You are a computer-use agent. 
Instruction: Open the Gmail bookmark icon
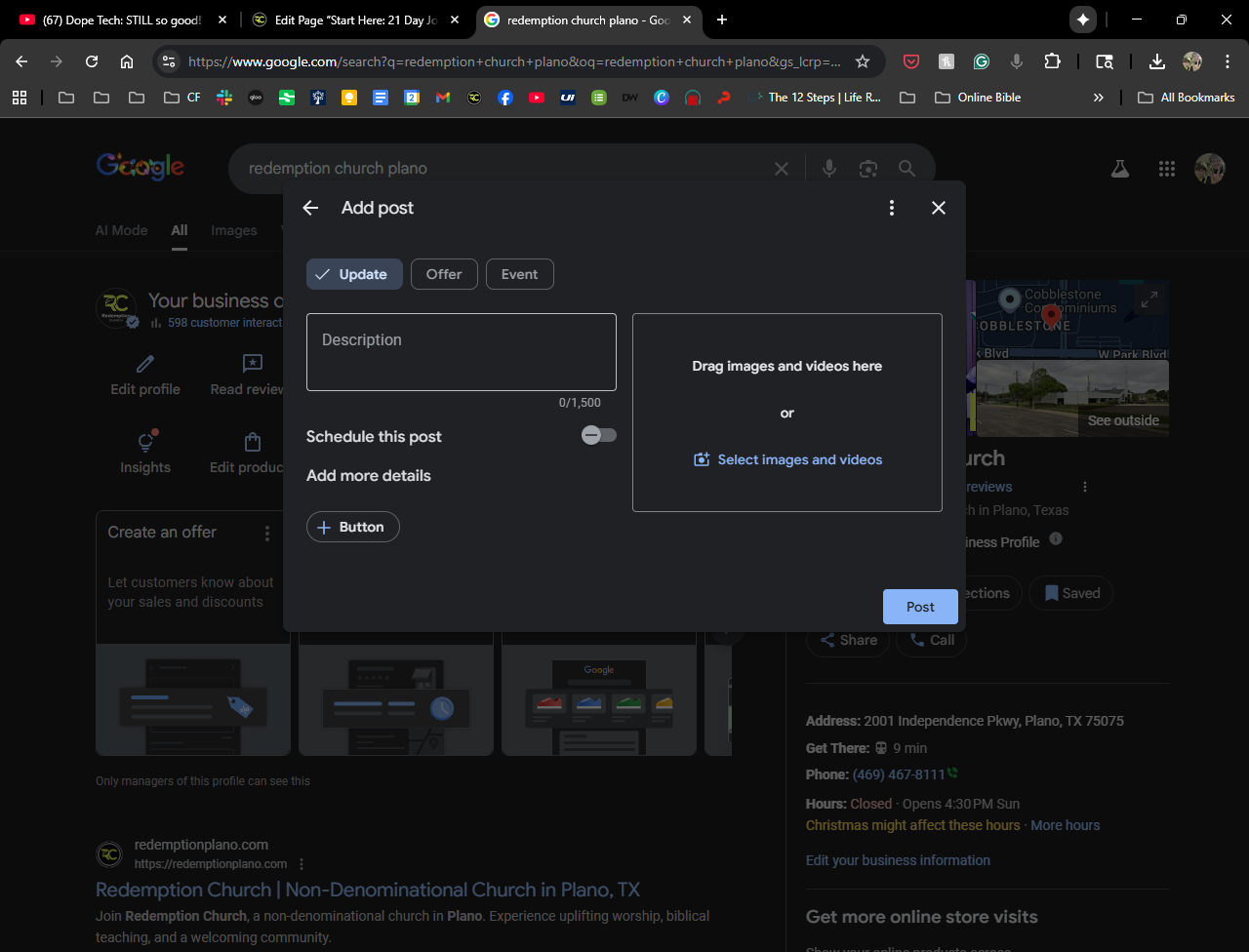pos(443,98)
